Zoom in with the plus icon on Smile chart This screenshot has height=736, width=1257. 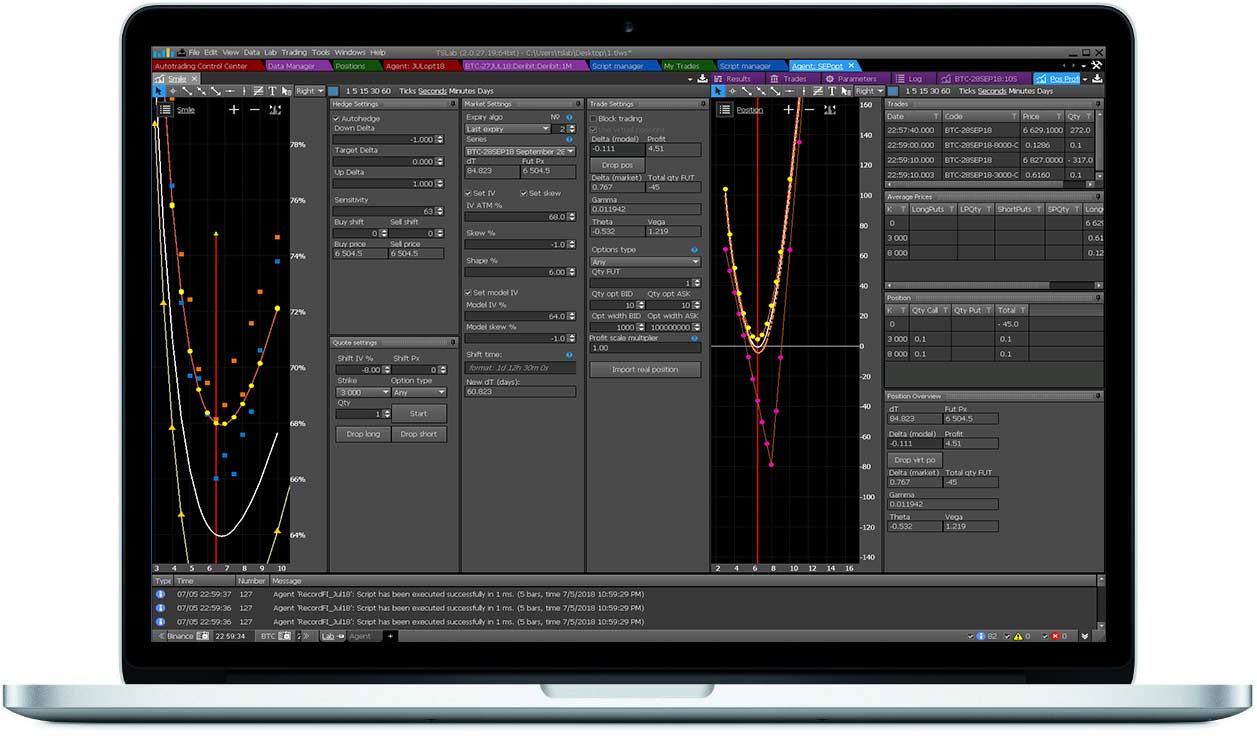(x=234, y=110)
